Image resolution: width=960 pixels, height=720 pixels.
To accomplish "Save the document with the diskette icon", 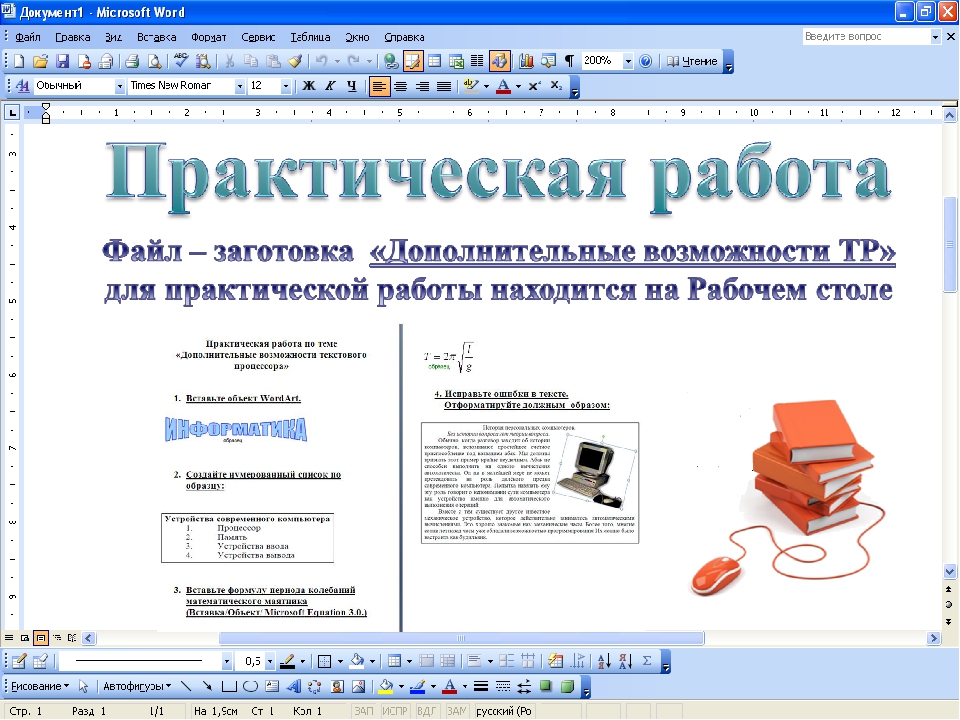I will click(62, 61).
